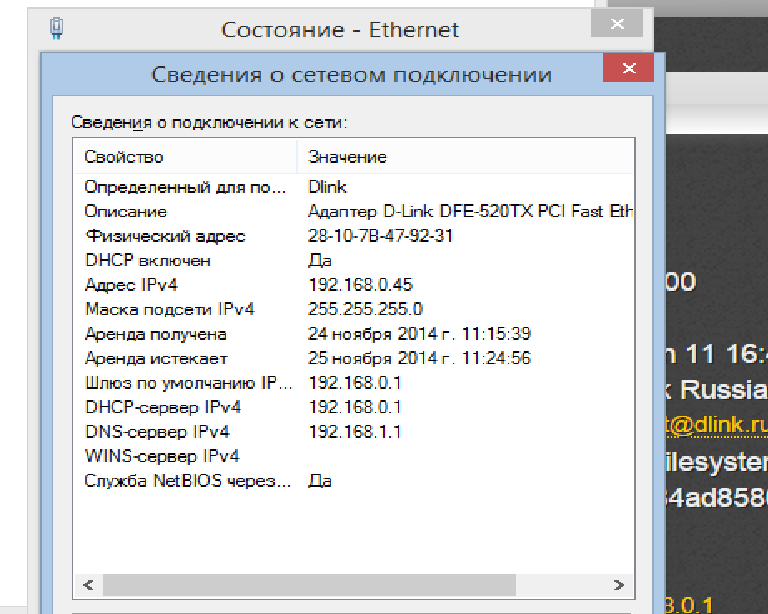The height and width of the screenshot is (614, 768).
Task: Close the Сведения о сетевом подключении dialog
Action: (628, 68)
